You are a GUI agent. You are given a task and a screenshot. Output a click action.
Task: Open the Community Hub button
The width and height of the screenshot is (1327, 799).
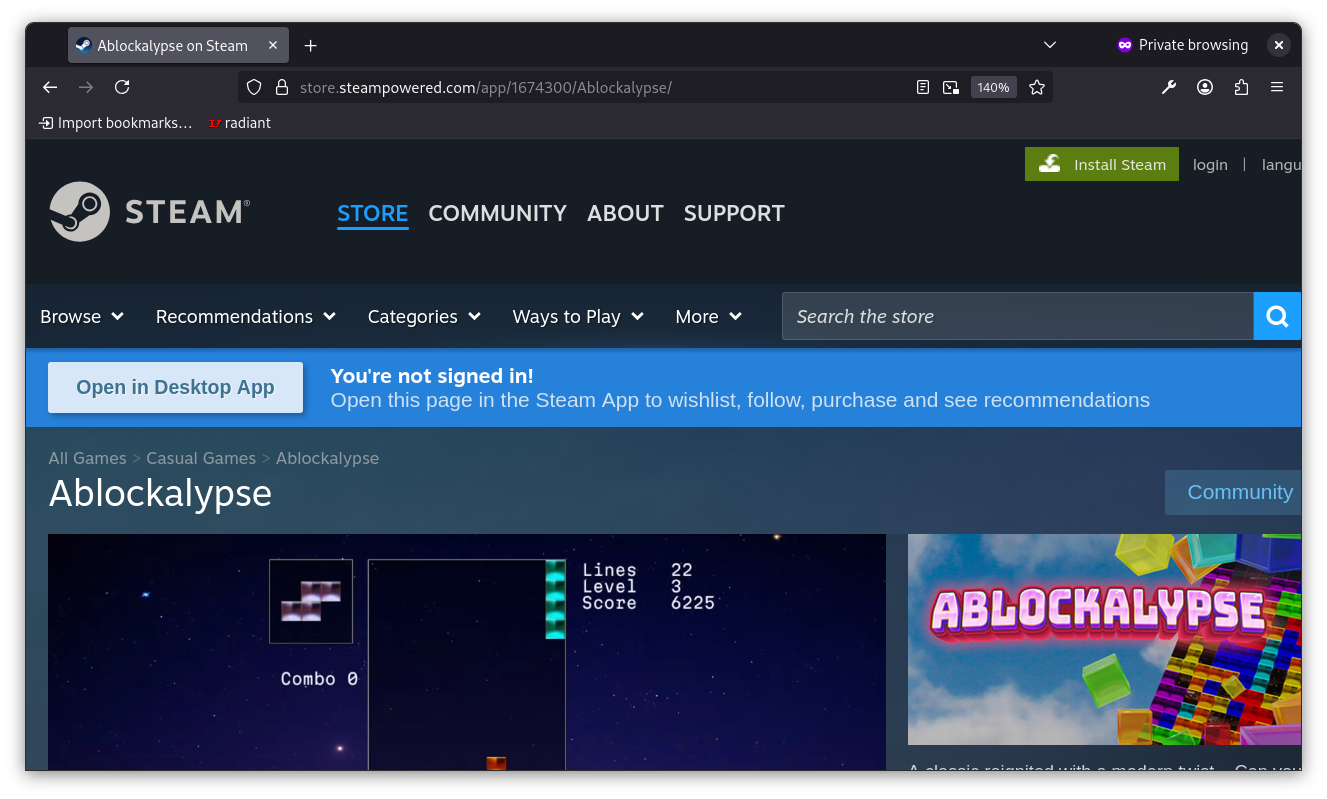[1233, 492]
